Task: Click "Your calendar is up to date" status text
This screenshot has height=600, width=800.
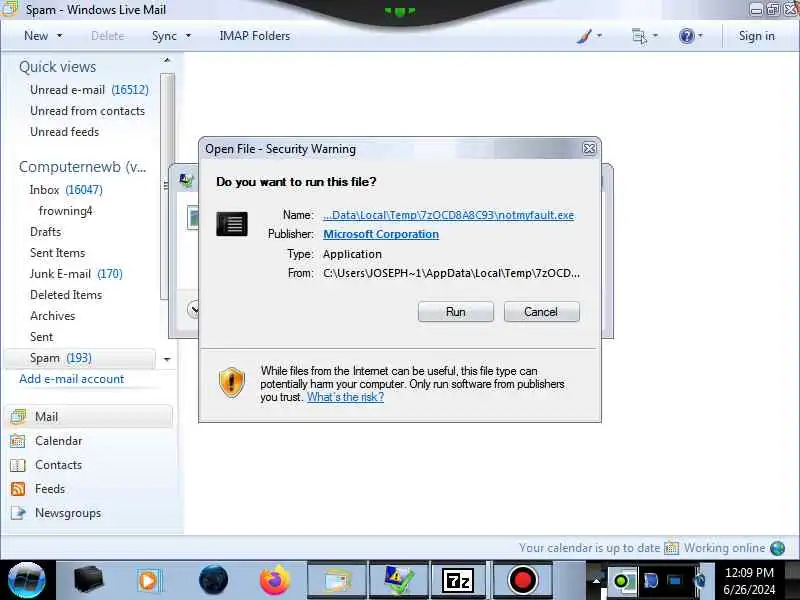Action: [x=589, y=548]
